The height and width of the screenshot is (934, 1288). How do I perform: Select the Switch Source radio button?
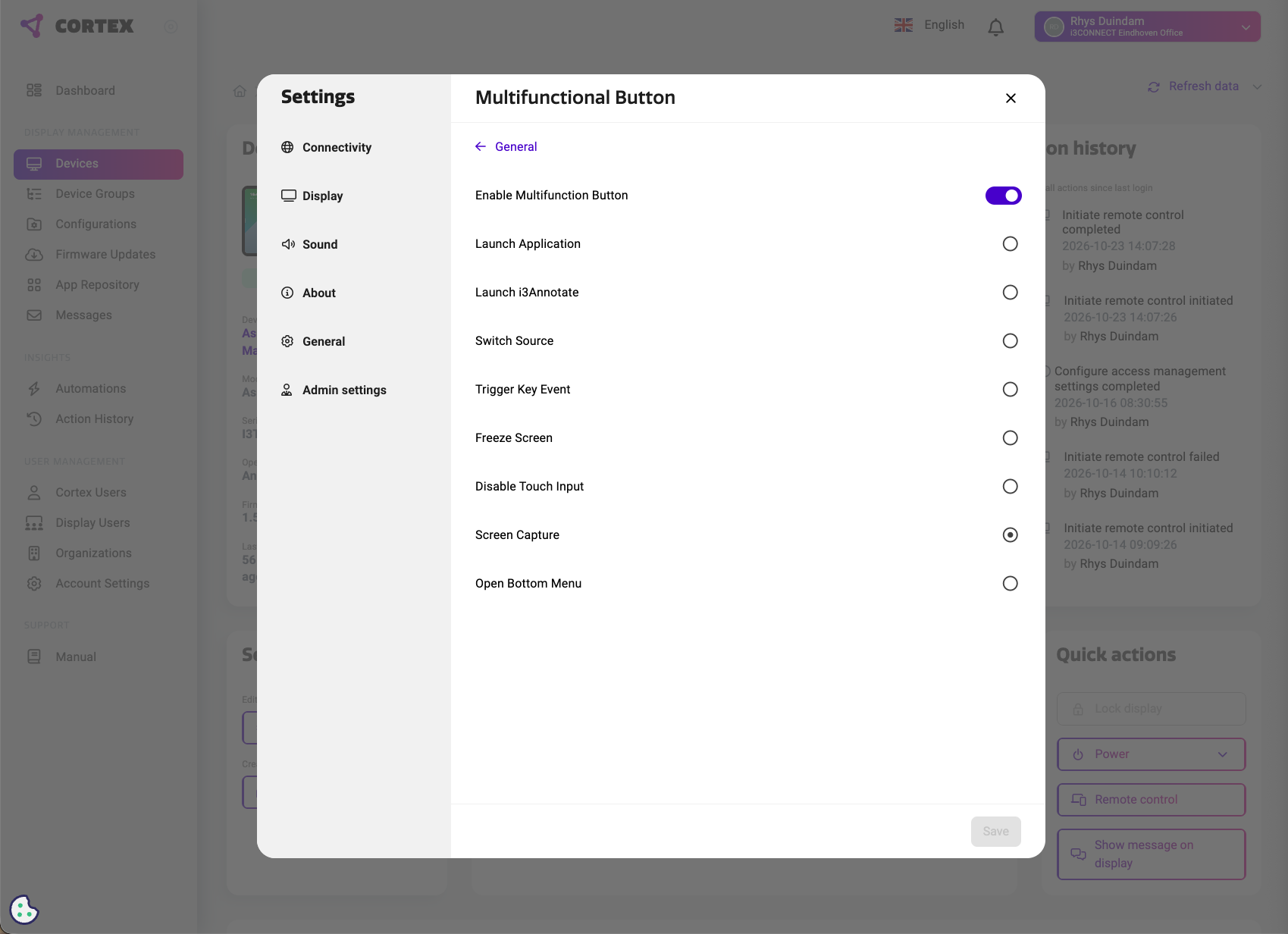1011,341
